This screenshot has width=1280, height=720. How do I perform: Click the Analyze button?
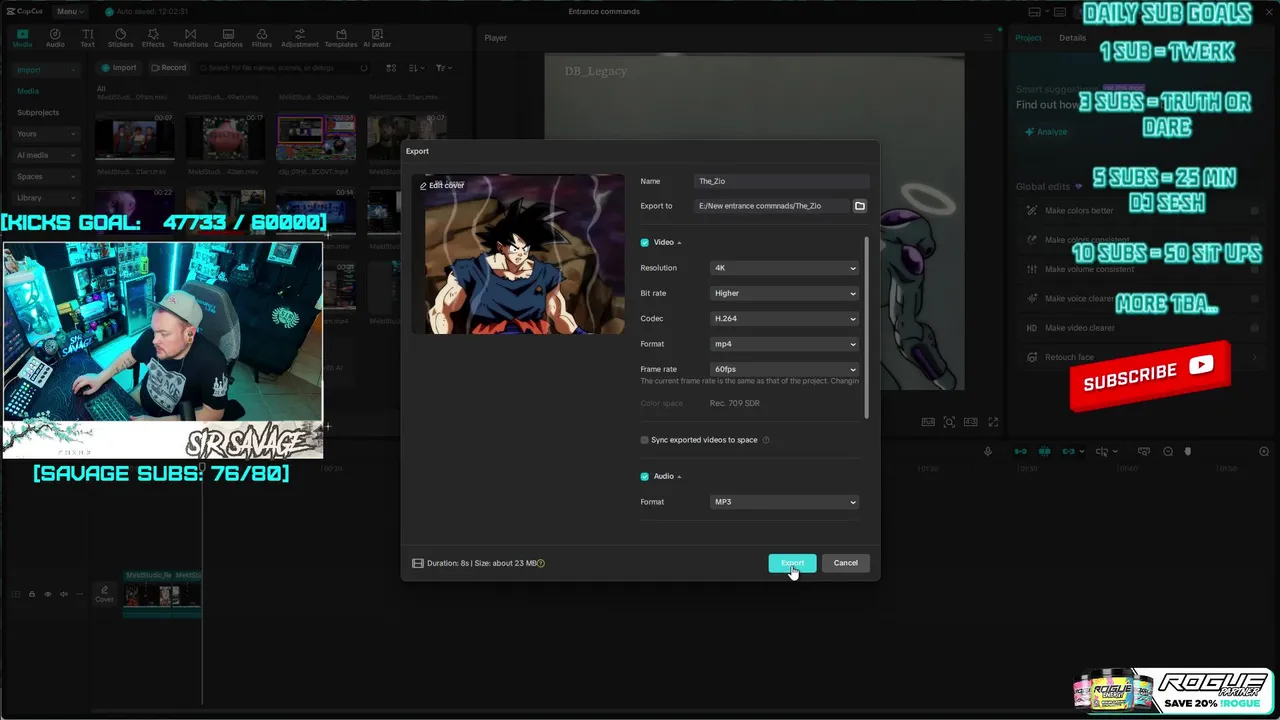tap(1046, 132)
